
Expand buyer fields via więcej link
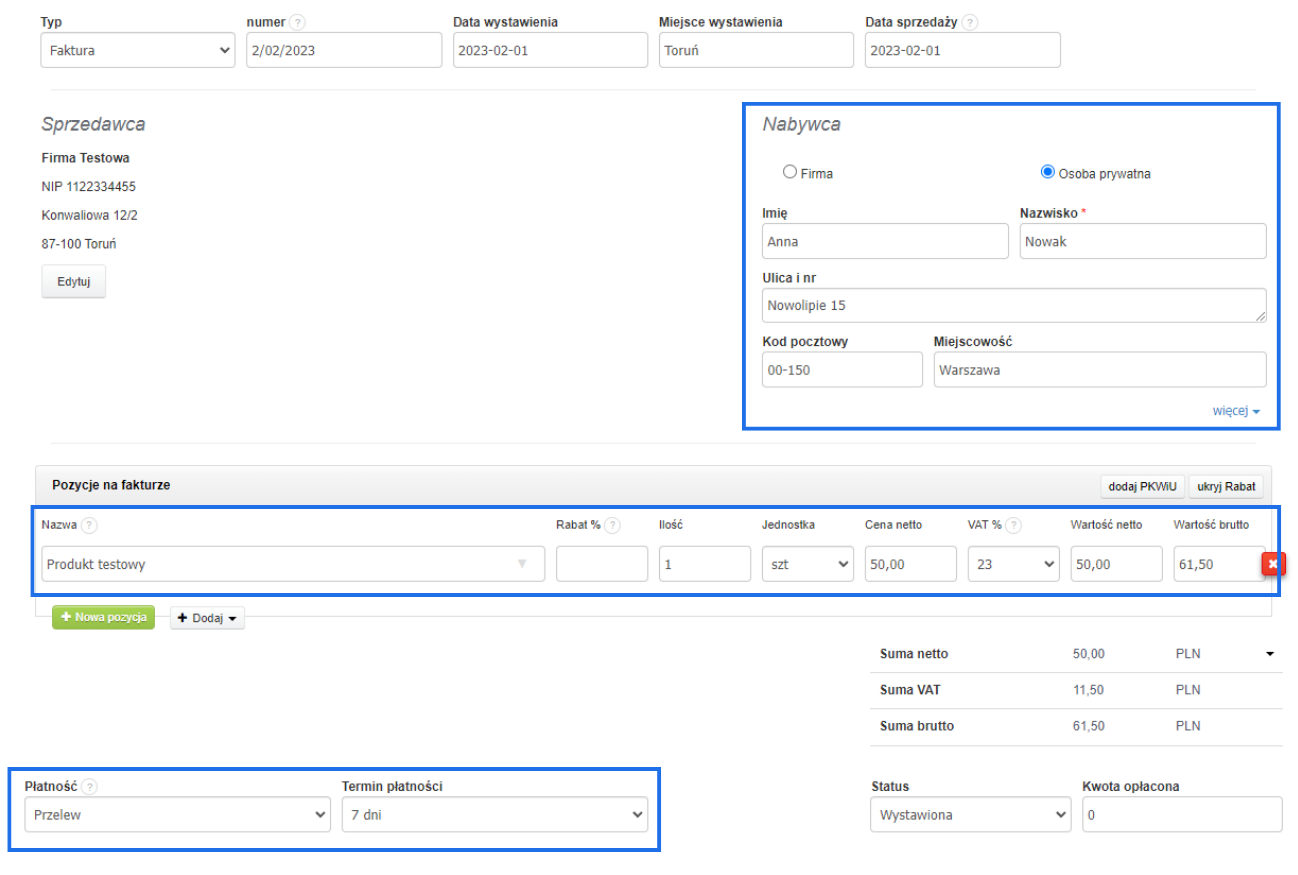[1236, 411]
